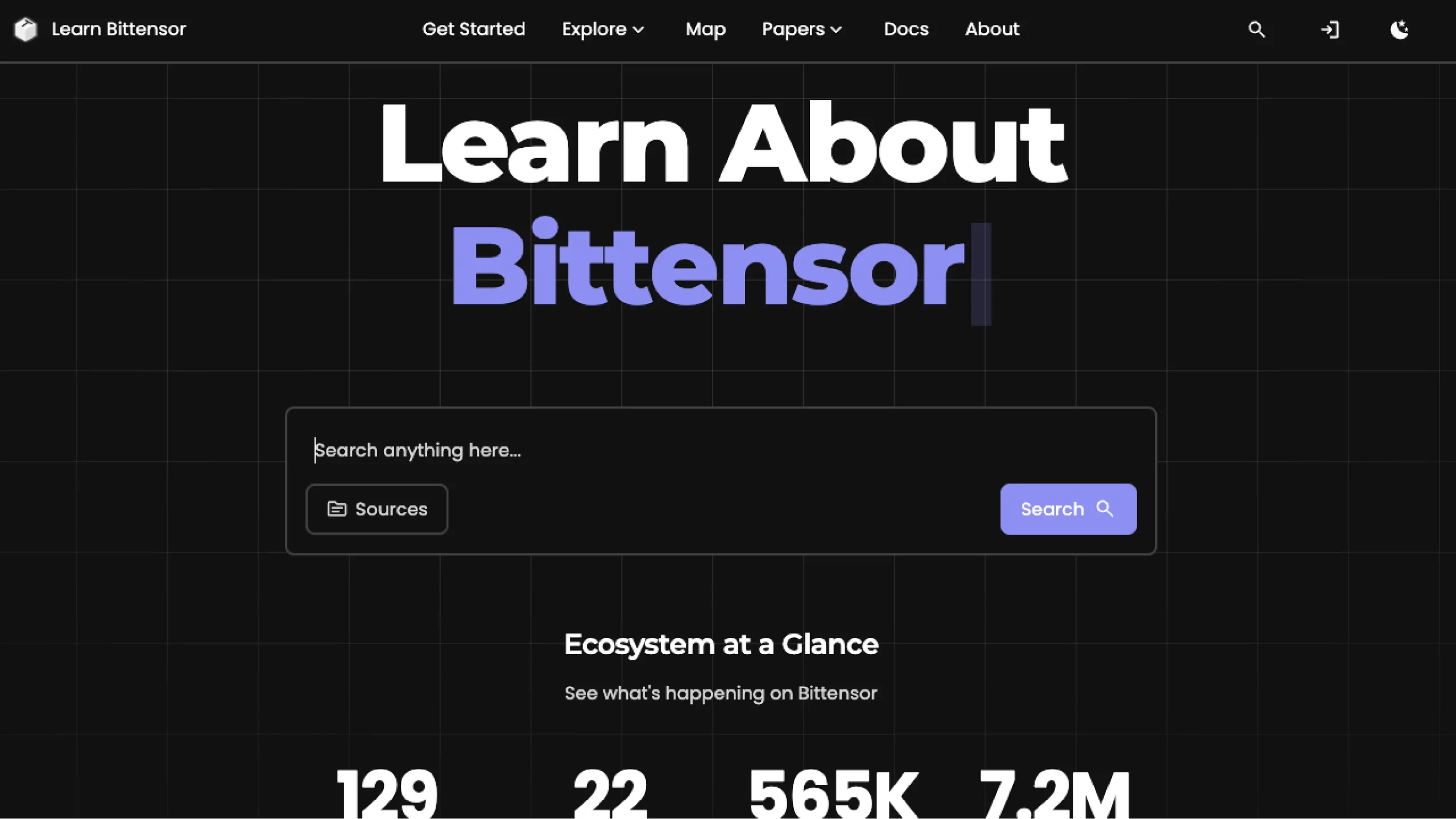
Task: Click 'See what's happening on Bittensor' text
Action: click(x=721, y=693)
